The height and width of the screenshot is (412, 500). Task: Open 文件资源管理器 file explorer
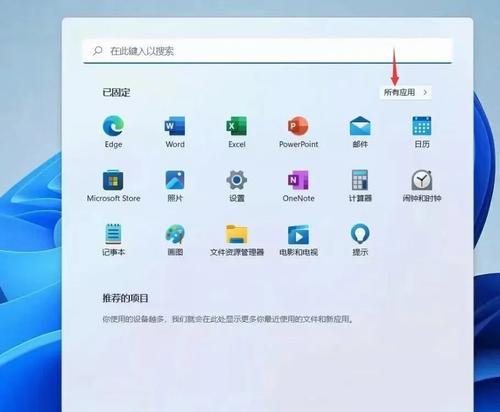pos(237,239)
